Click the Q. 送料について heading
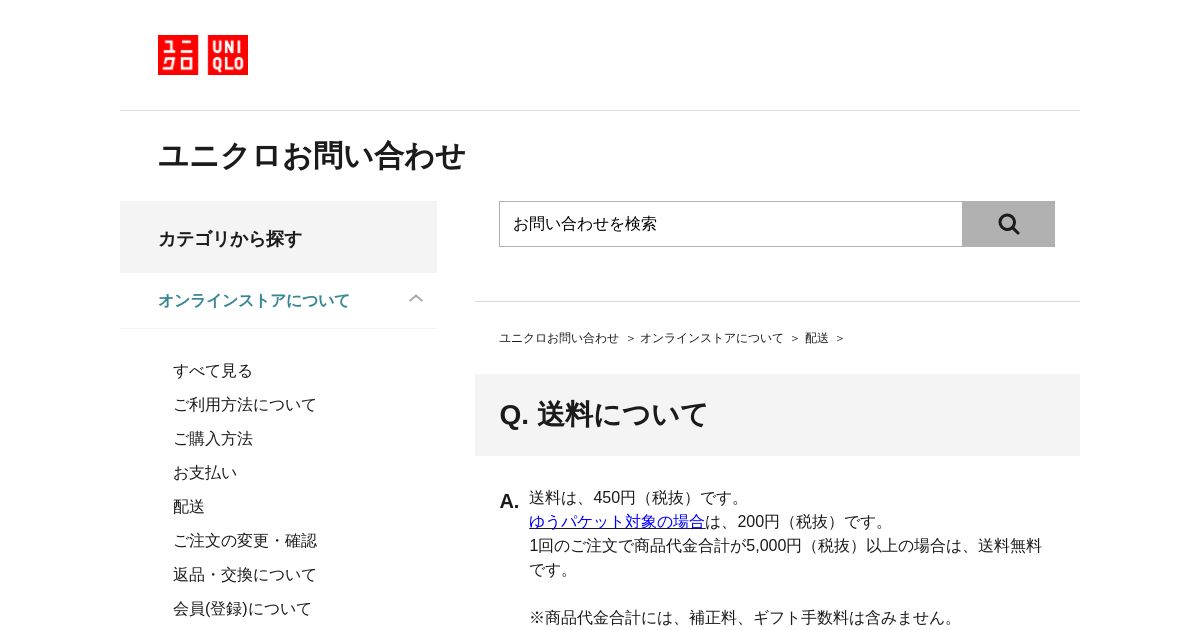This screenshot has height=630, width=1200. pos(603,415)
